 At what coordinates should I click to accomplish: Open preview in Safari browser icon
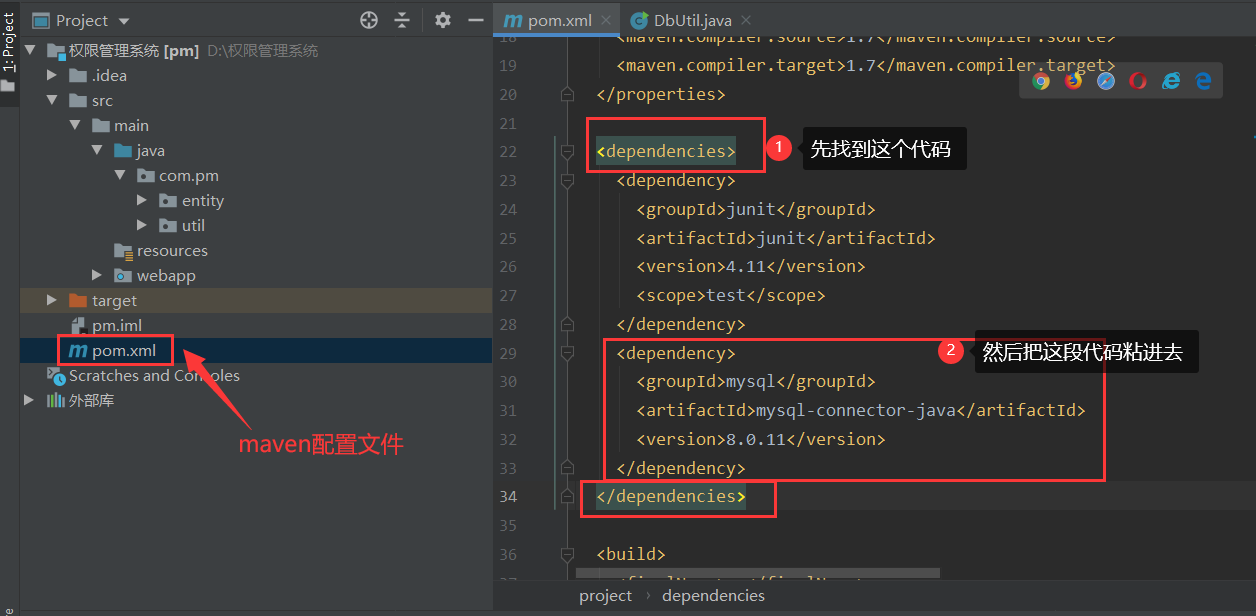(1105, 82)
